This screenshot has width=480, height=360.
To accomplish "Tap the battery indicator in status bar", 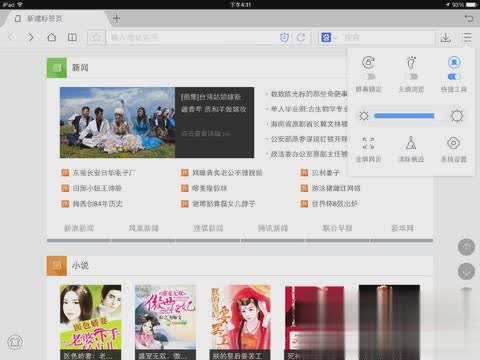I will (x=471, y=5).
